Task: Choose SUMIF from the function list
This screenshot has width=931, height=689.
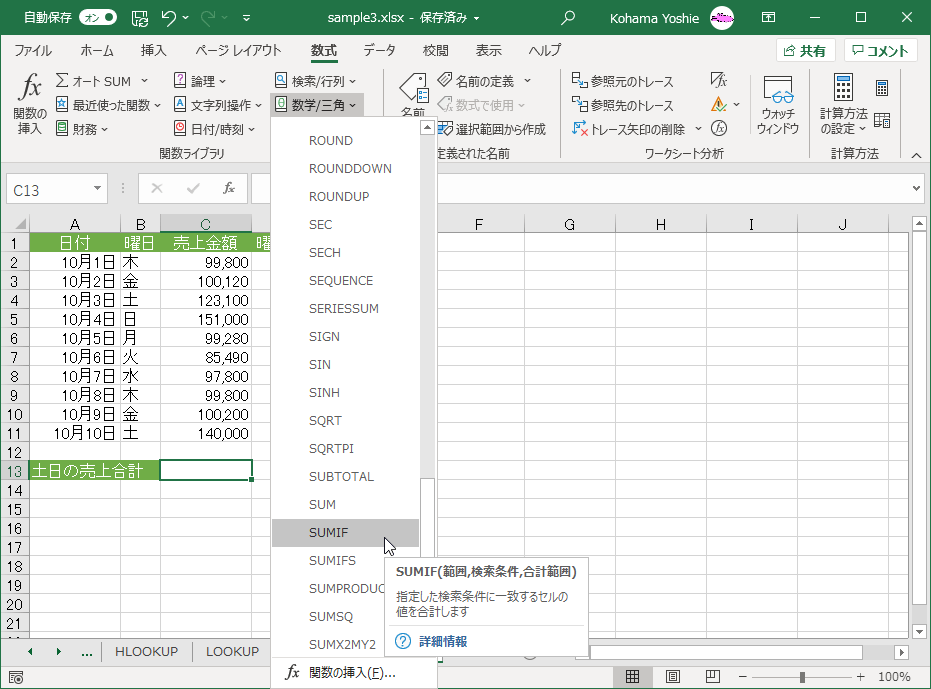Action: (x=329, y=533)
